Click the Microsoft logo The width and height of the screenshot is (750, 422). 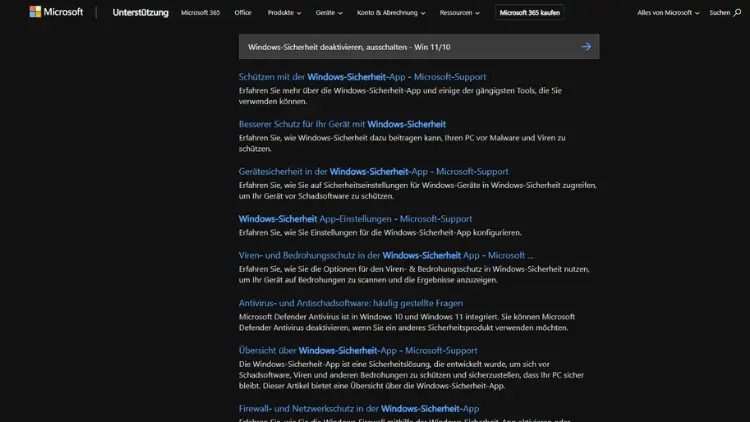point(56,12)
